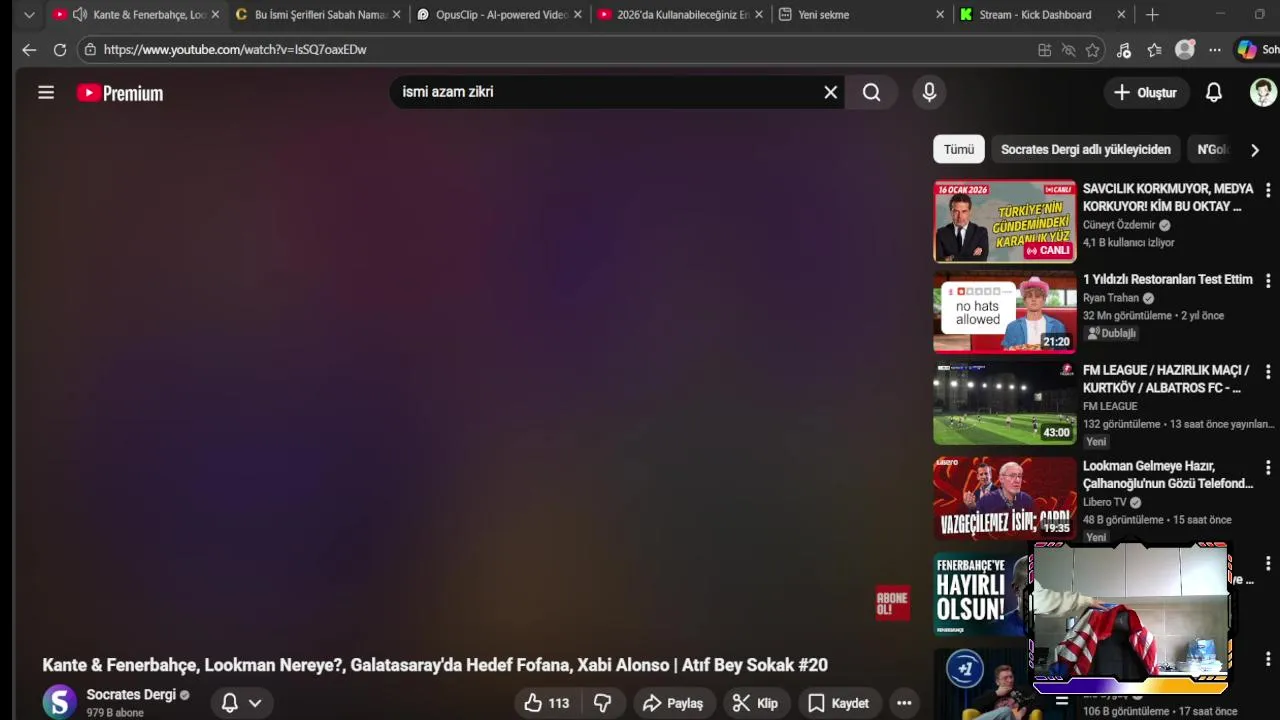This screenshot has width=1280, height=720.
Task: Show more filter chips with the right arrow
Action: pos(1254,150)
